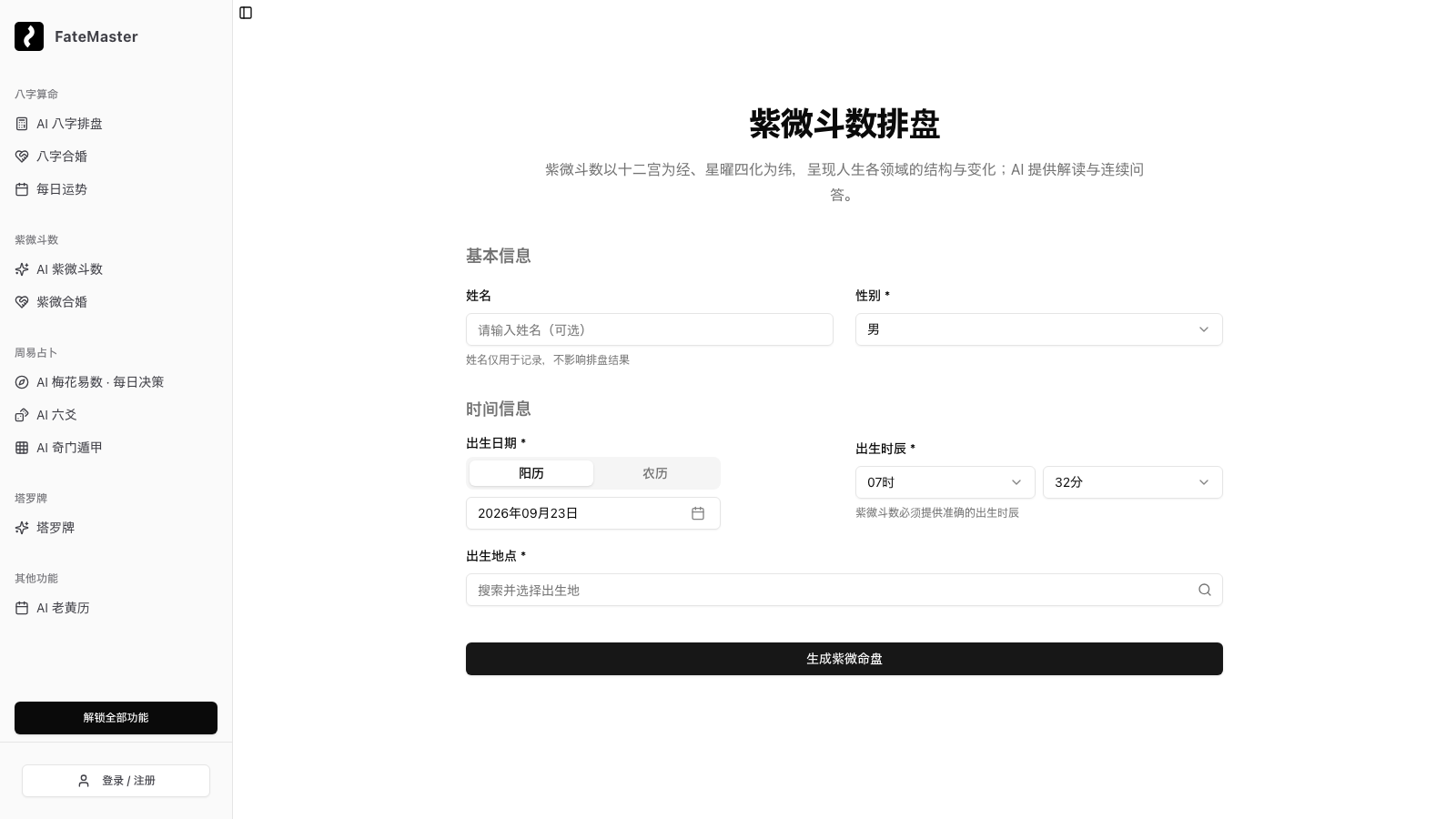Image resolution: width=1456 pixels, height=819 pixels.
Task: Switch calendar type to 阳历
Action: click(531, 473)
